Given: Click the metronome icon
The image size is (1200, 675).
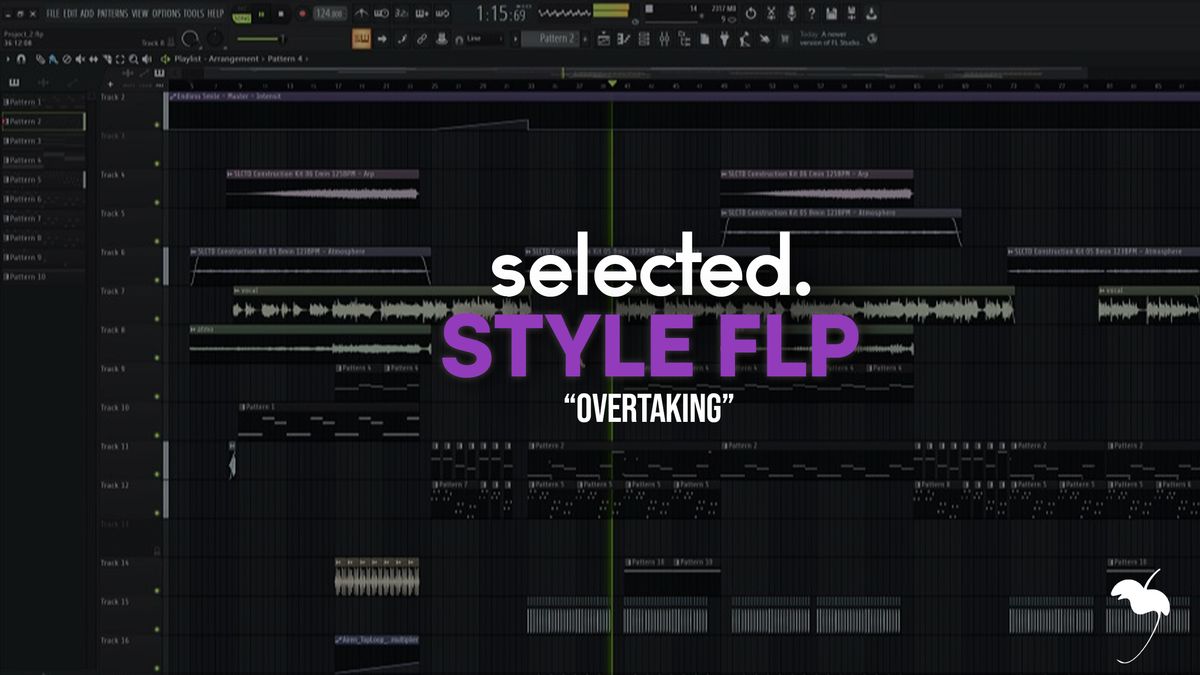Looking at the screenshot, I should (x=362, y=14).
